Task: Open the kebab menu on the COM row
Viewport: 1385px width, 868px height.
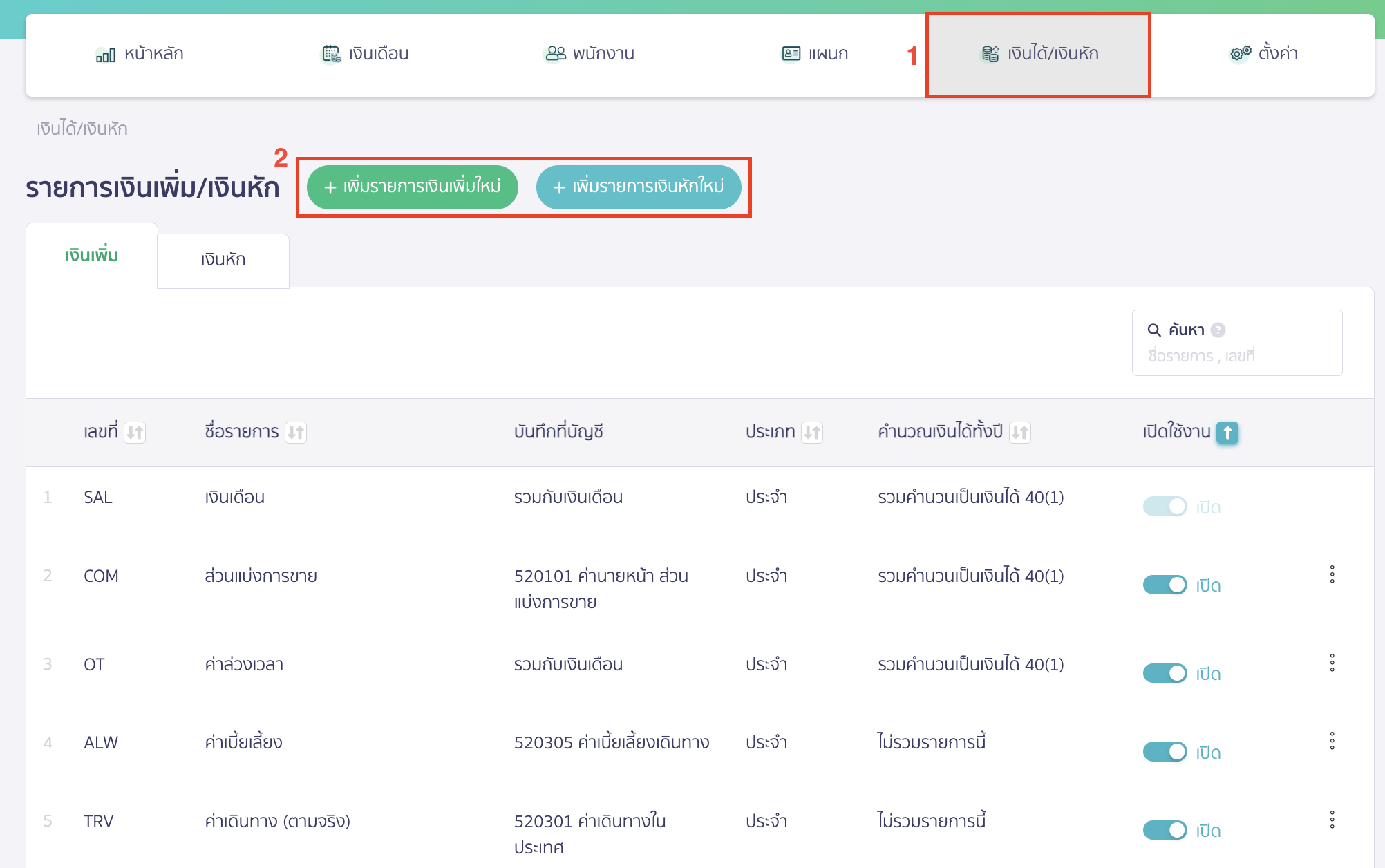Action: coord(1332,574)
